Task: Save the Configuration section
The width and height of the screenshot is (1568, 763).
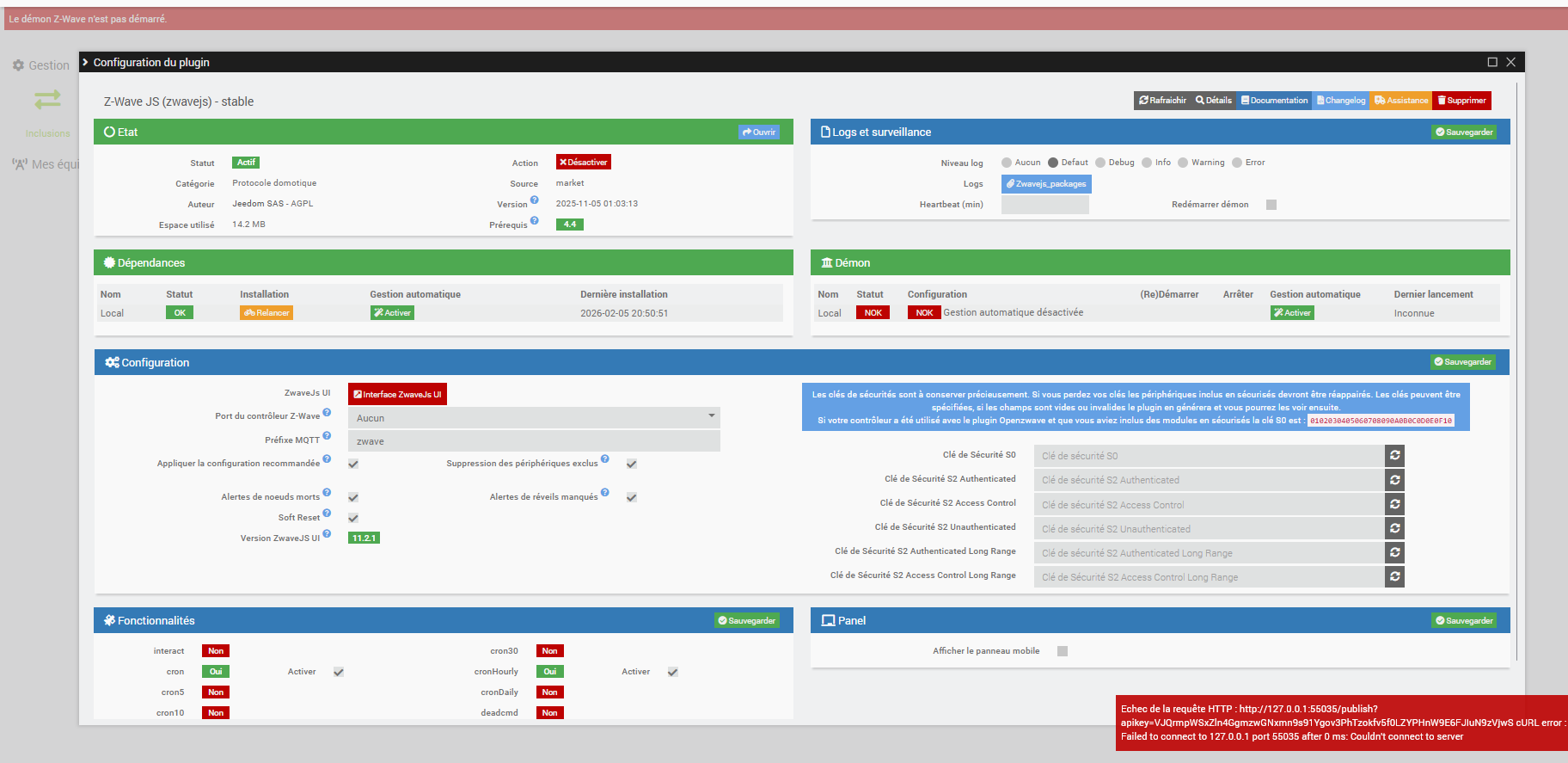Action: [1463, 362]
